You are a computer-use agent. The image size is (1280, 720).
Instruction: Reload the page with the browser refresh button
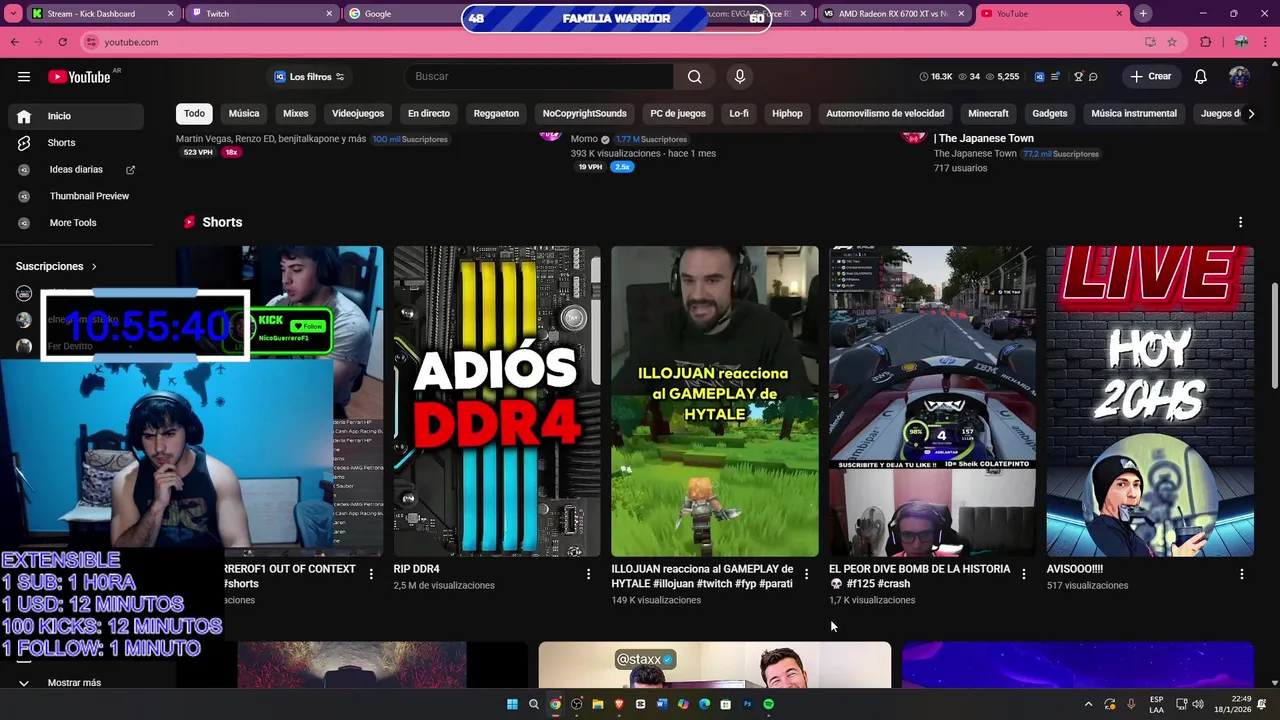62,42
